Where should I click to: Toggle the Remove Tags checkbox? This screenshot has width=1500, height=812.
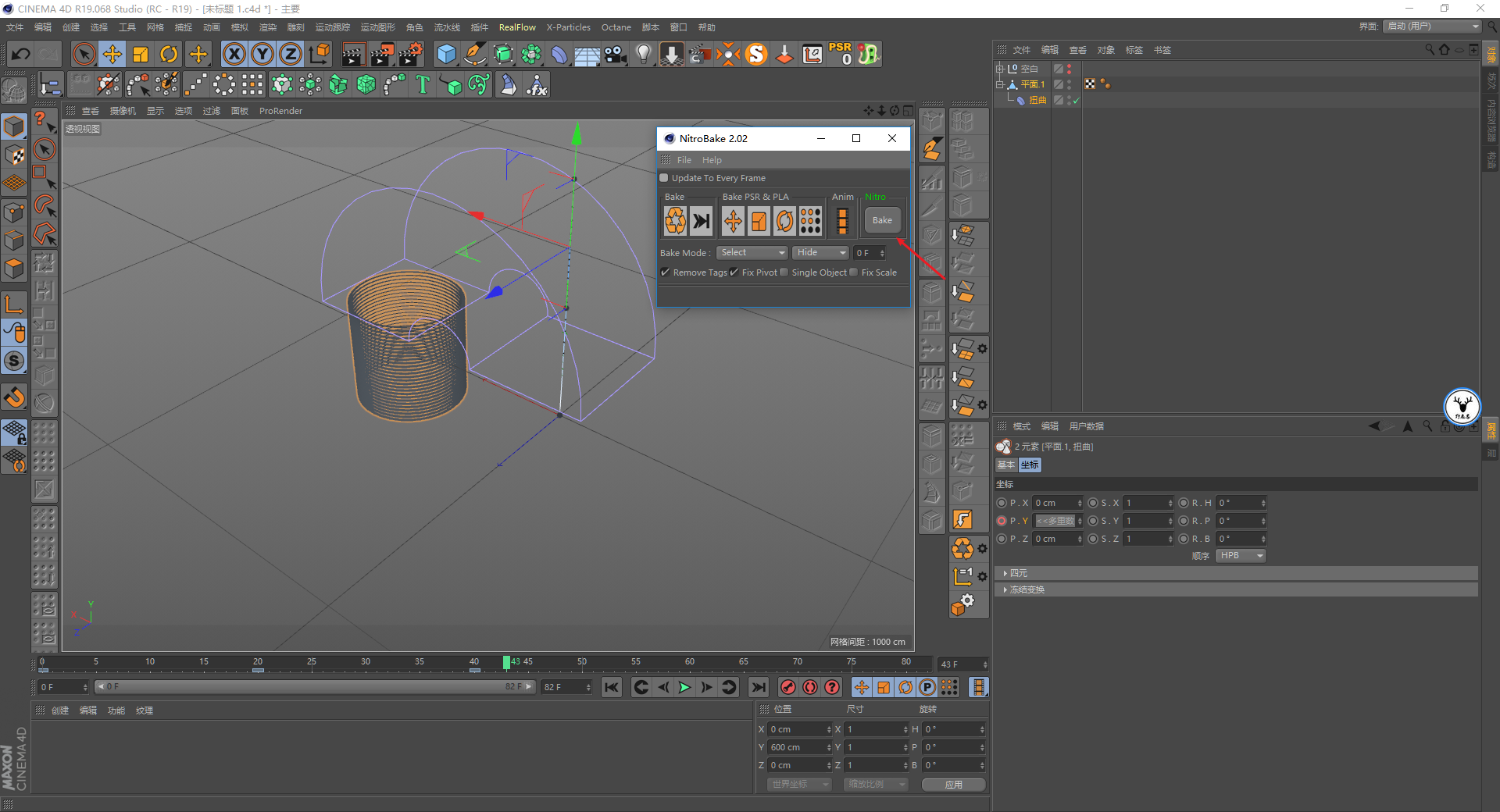coord(666,272)
